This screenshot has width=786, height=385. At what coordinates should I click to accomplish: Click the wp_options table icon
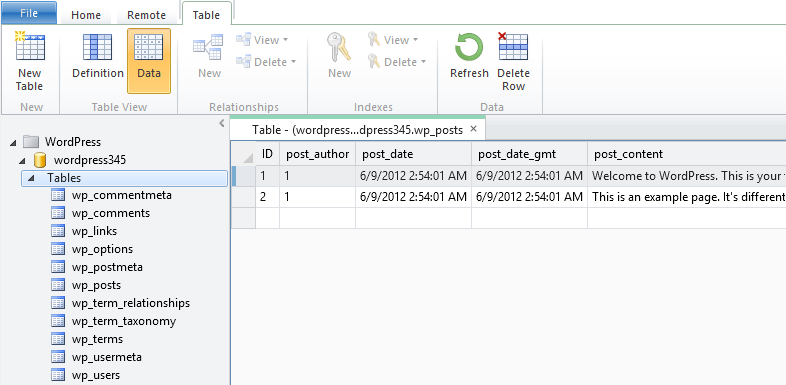point(58,249)
